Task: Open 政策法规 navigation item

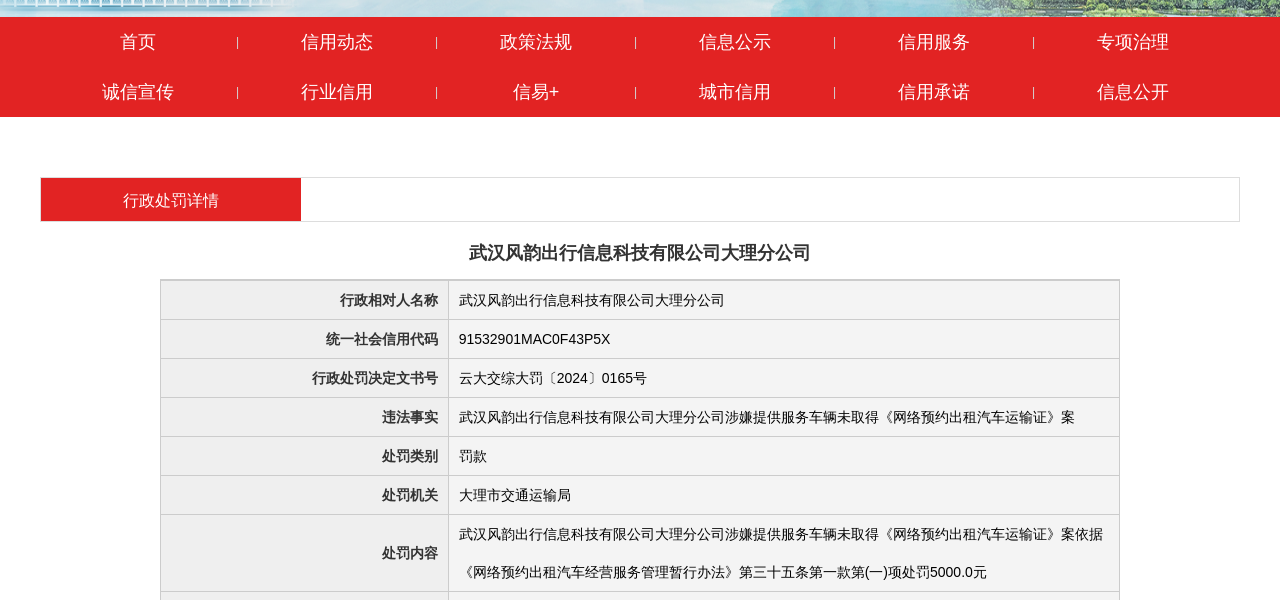Action: [536, 42]
